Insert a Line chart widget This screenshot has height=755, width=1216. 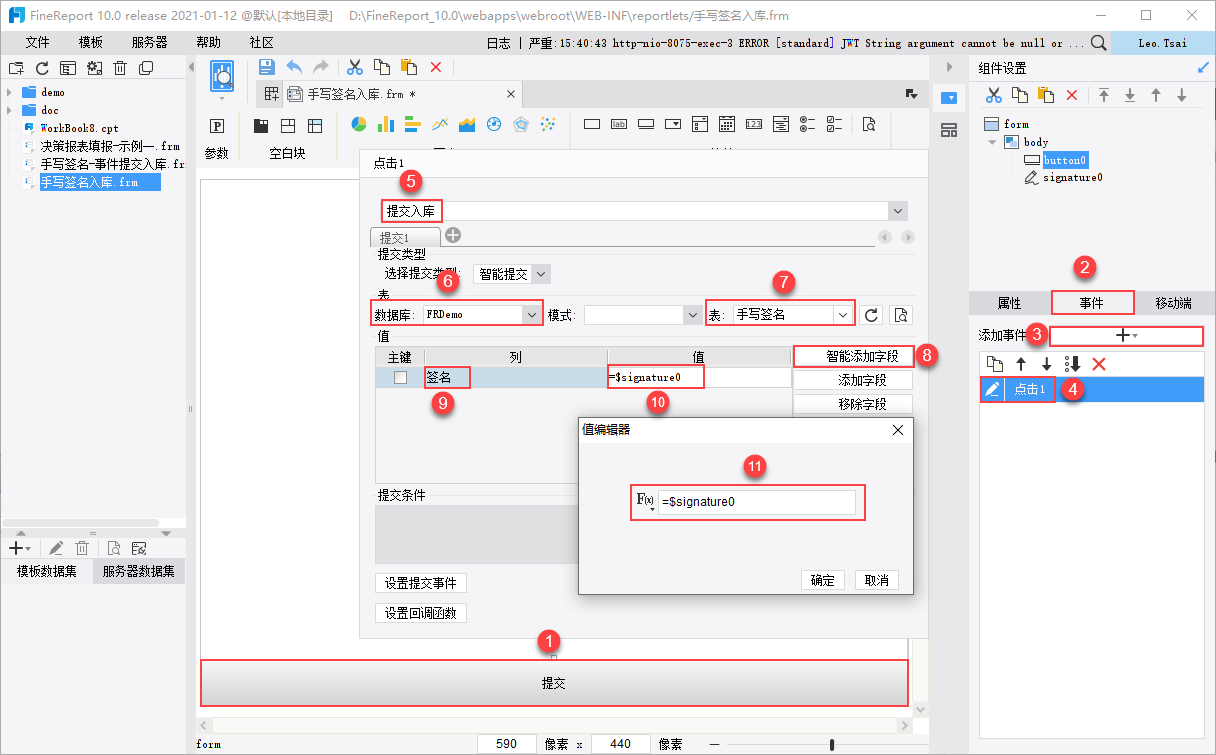(x=440, y=125)
